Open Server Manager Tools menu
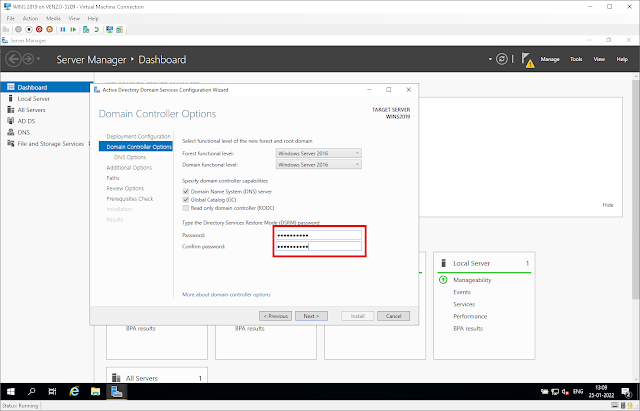 pos(576,59)
